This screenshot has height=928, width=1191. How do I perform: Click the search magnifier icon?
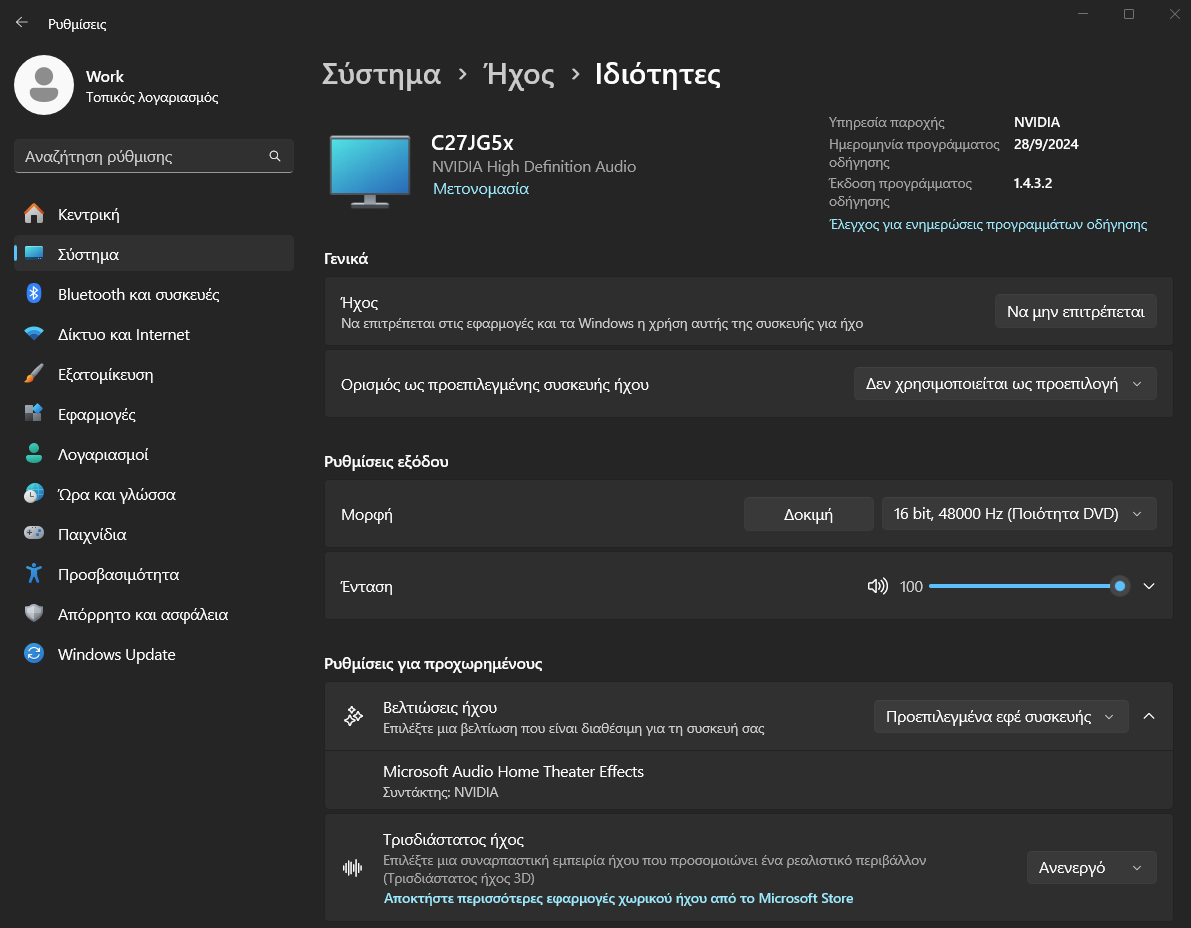[x=275, y=157]
